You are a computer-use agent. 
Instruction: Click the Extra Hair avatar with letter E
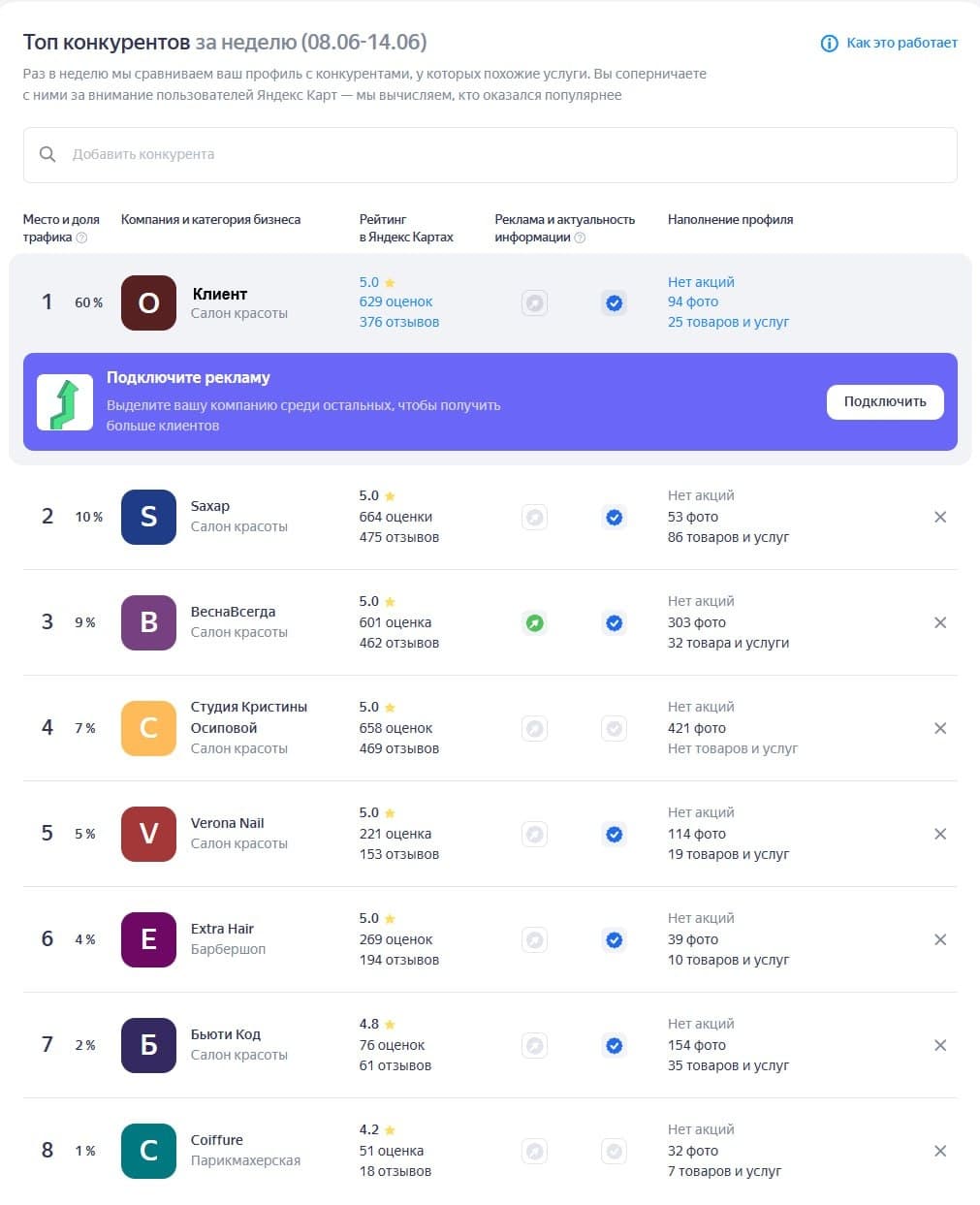(148, 939)
